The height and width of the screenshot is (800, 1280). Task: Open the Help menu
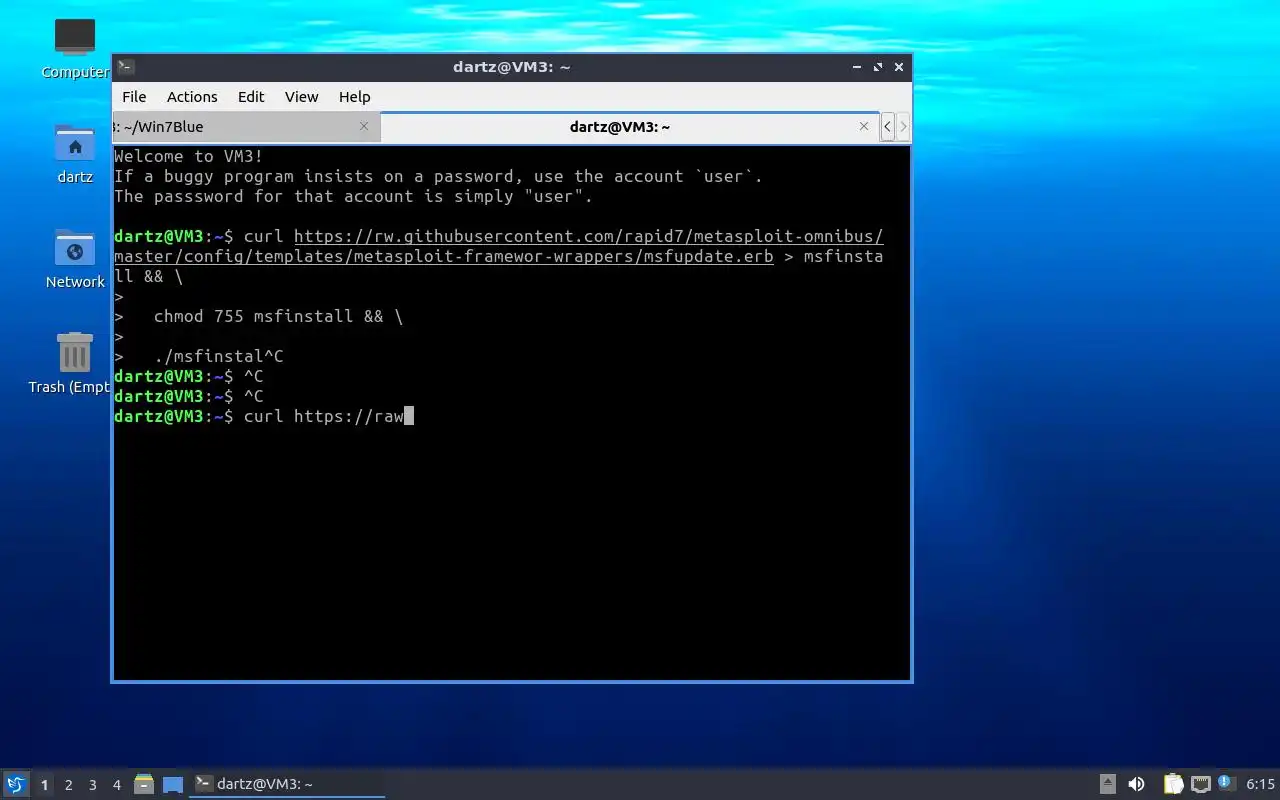tap(354, 97)
